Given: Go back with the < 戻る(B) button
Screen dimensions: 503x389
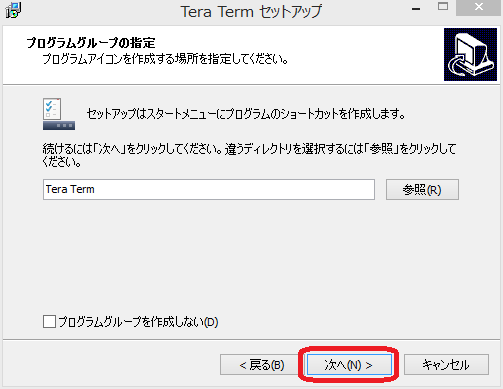Looking at the screenshot, I should click(261, 365).
